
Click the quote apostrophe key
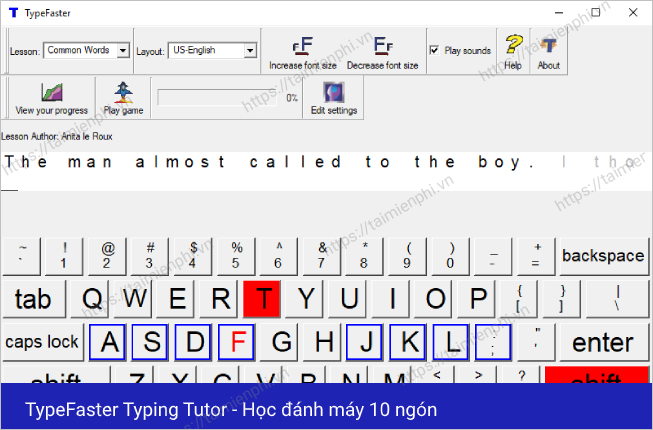[535, 342]
